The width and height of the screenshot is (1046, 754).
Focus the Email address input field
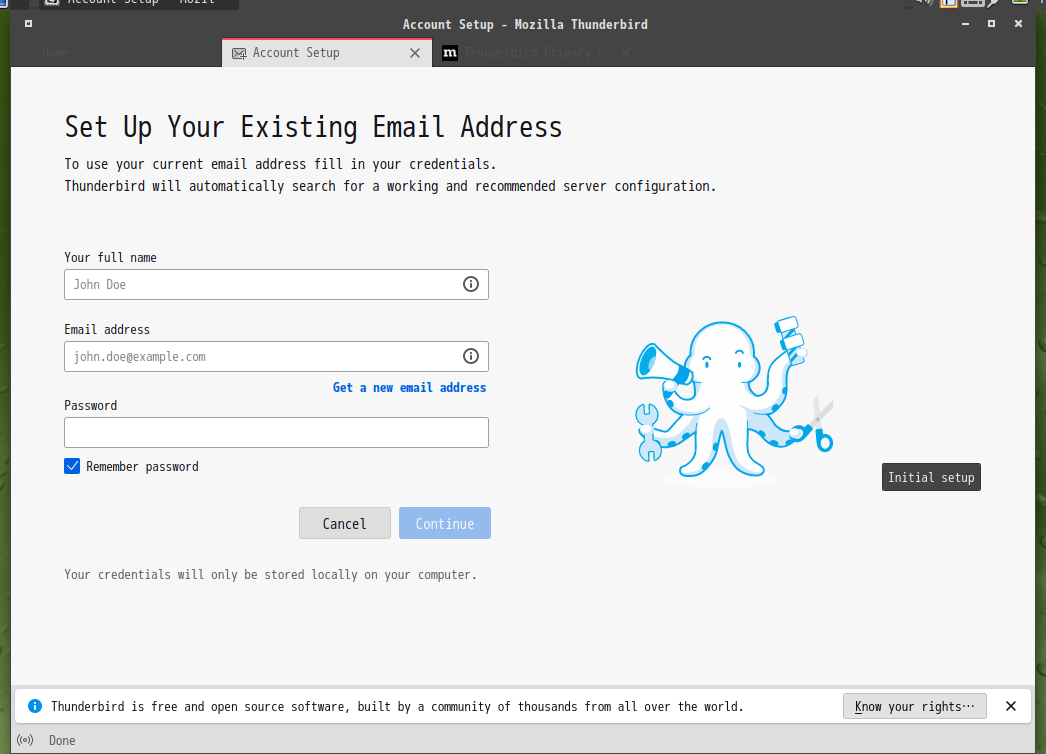[x=276, y=356]
